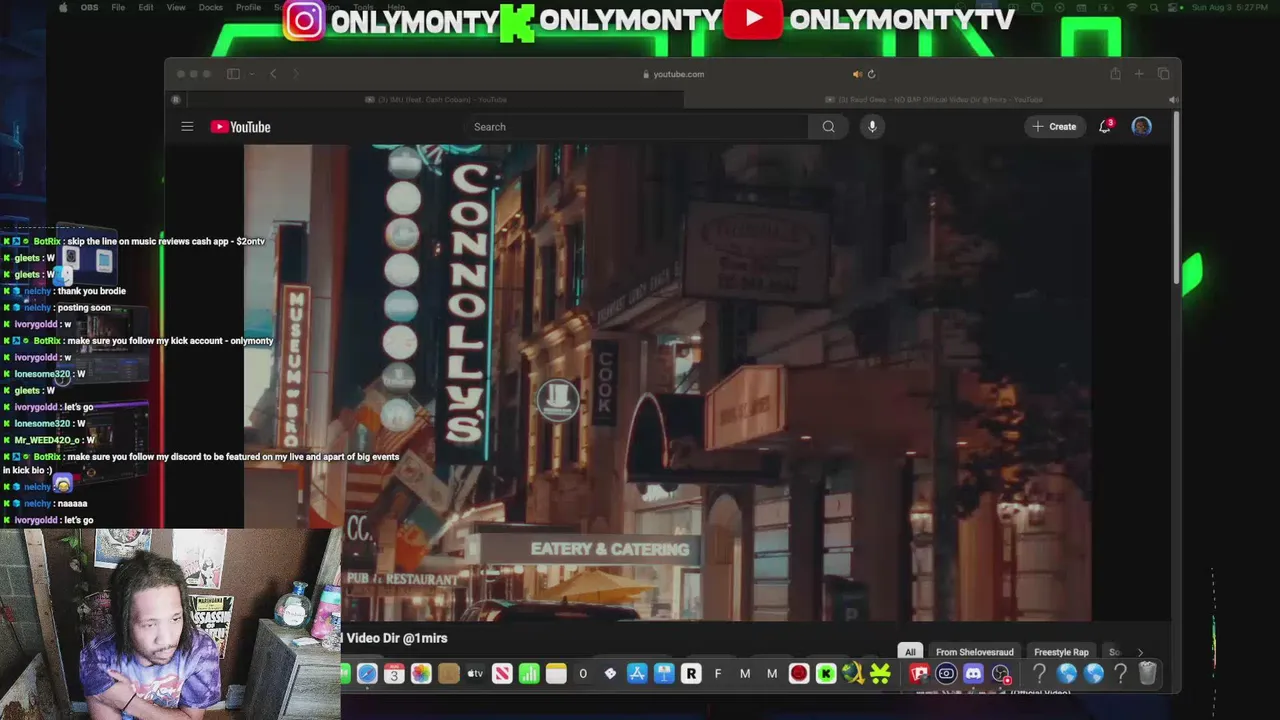Toggle Safari sidebar icon
Image resolution: width=1280 pixels, height=720 pixels.
click(233, 74)
